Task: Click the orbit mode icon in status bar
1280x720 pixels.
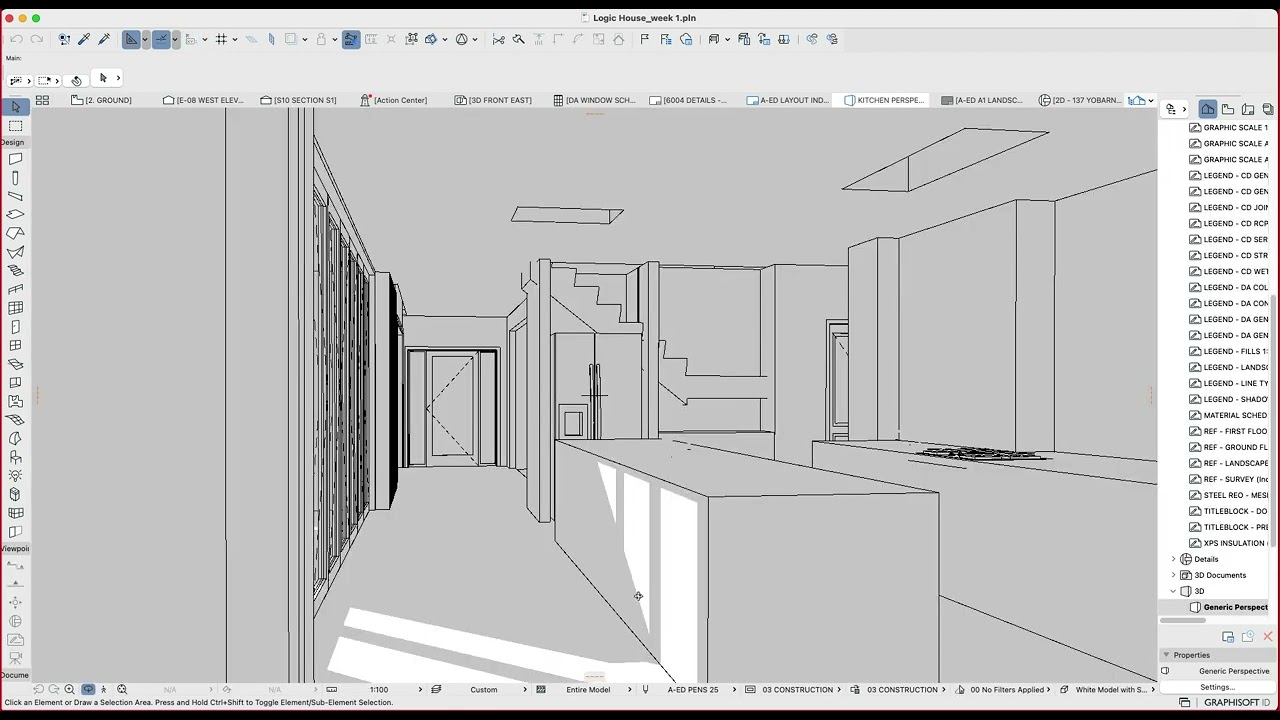Action: click(87, 690)
